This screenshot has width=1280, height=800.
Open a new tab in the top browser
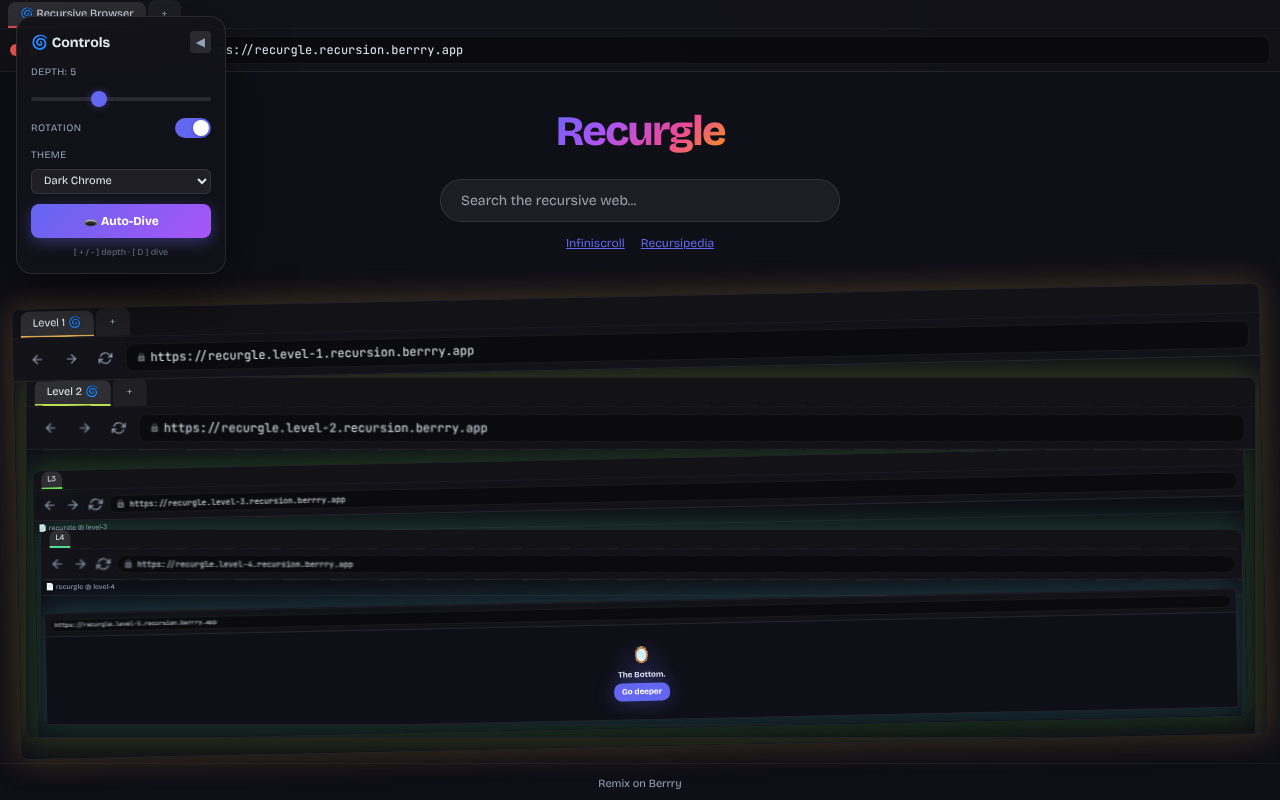[x=164, y=13]
